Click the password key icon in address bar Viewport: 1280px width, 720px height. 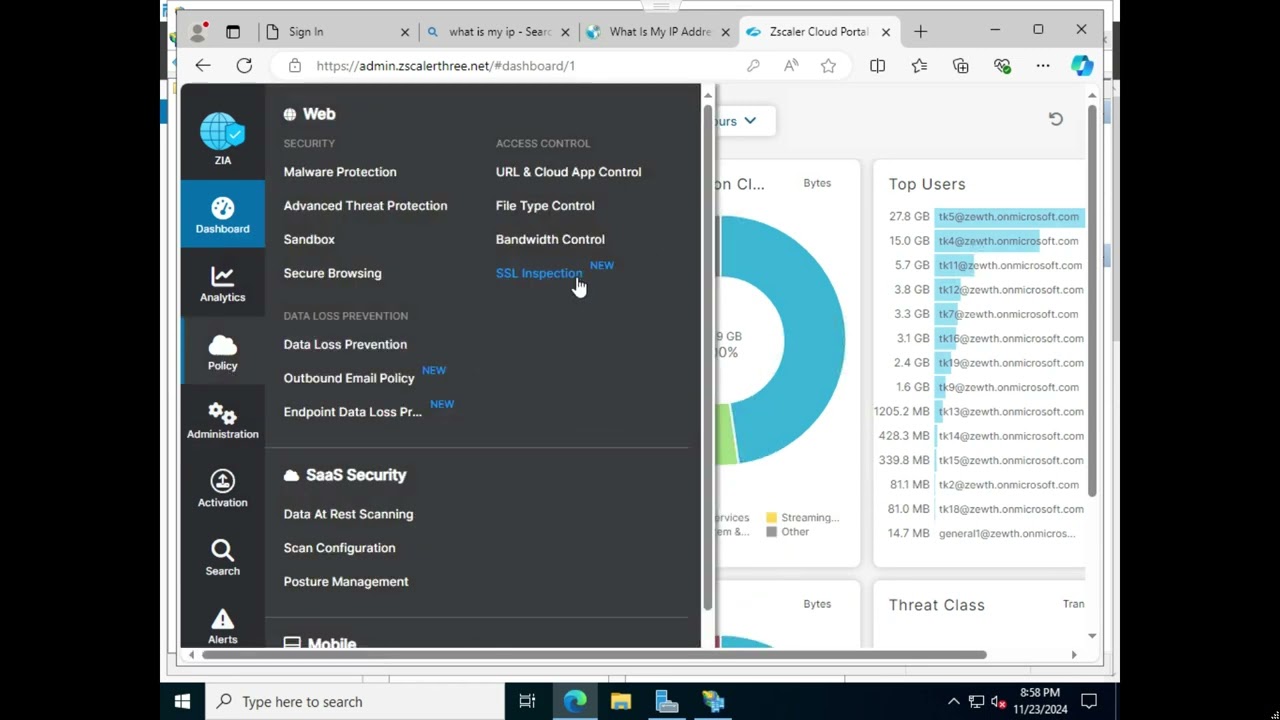pos(752,66)
